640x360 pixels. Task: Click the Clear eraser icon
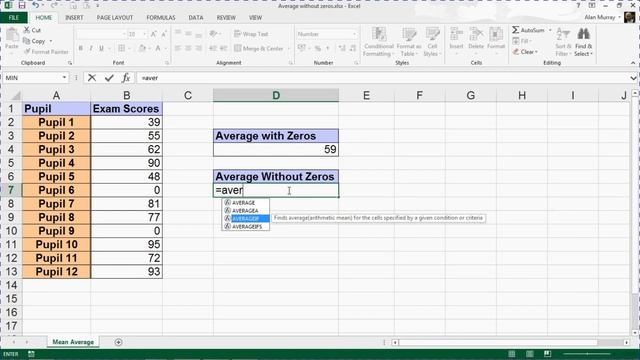(516, 52)
